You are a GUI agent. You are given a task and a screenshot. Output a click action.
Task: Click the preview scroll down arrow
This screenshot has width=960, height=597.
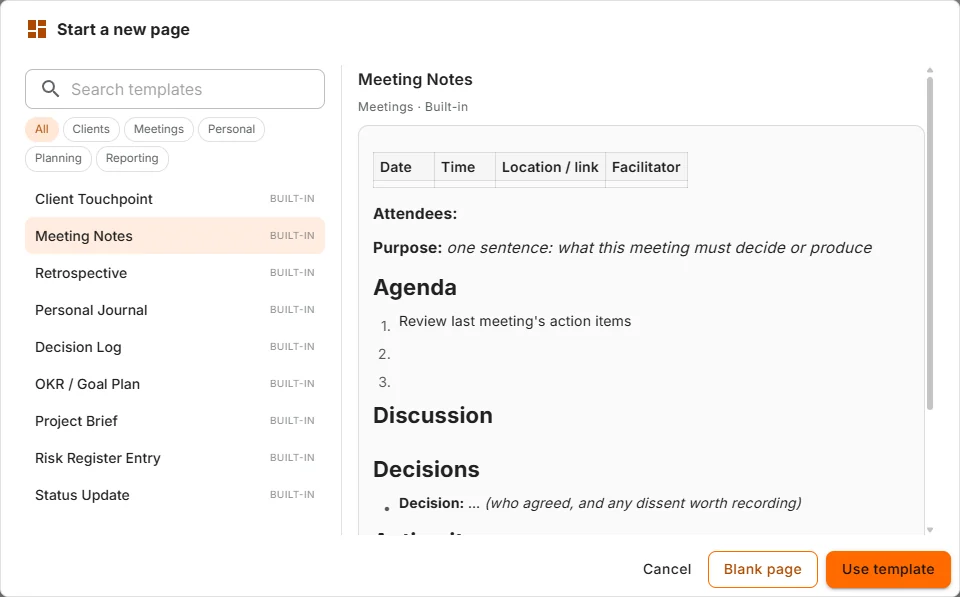coord(930,530)
